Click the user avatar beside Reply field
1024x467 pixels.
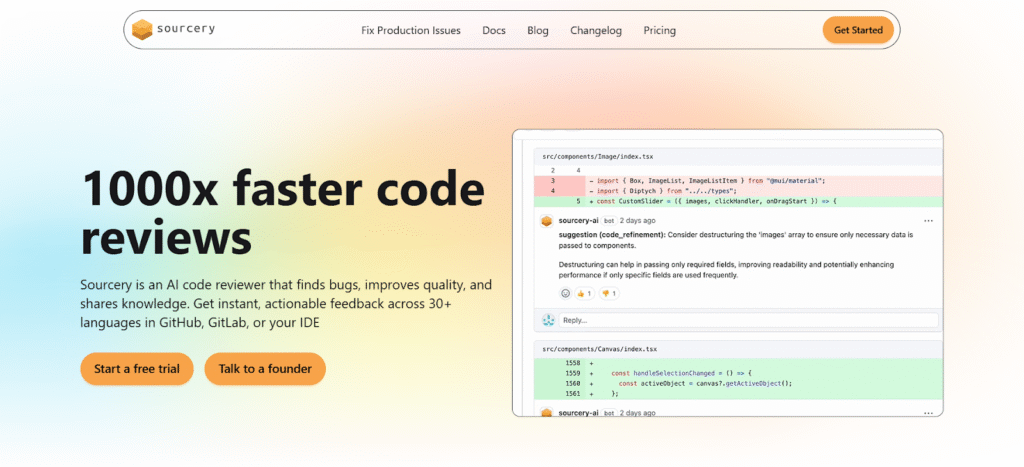tap(548, 320)
